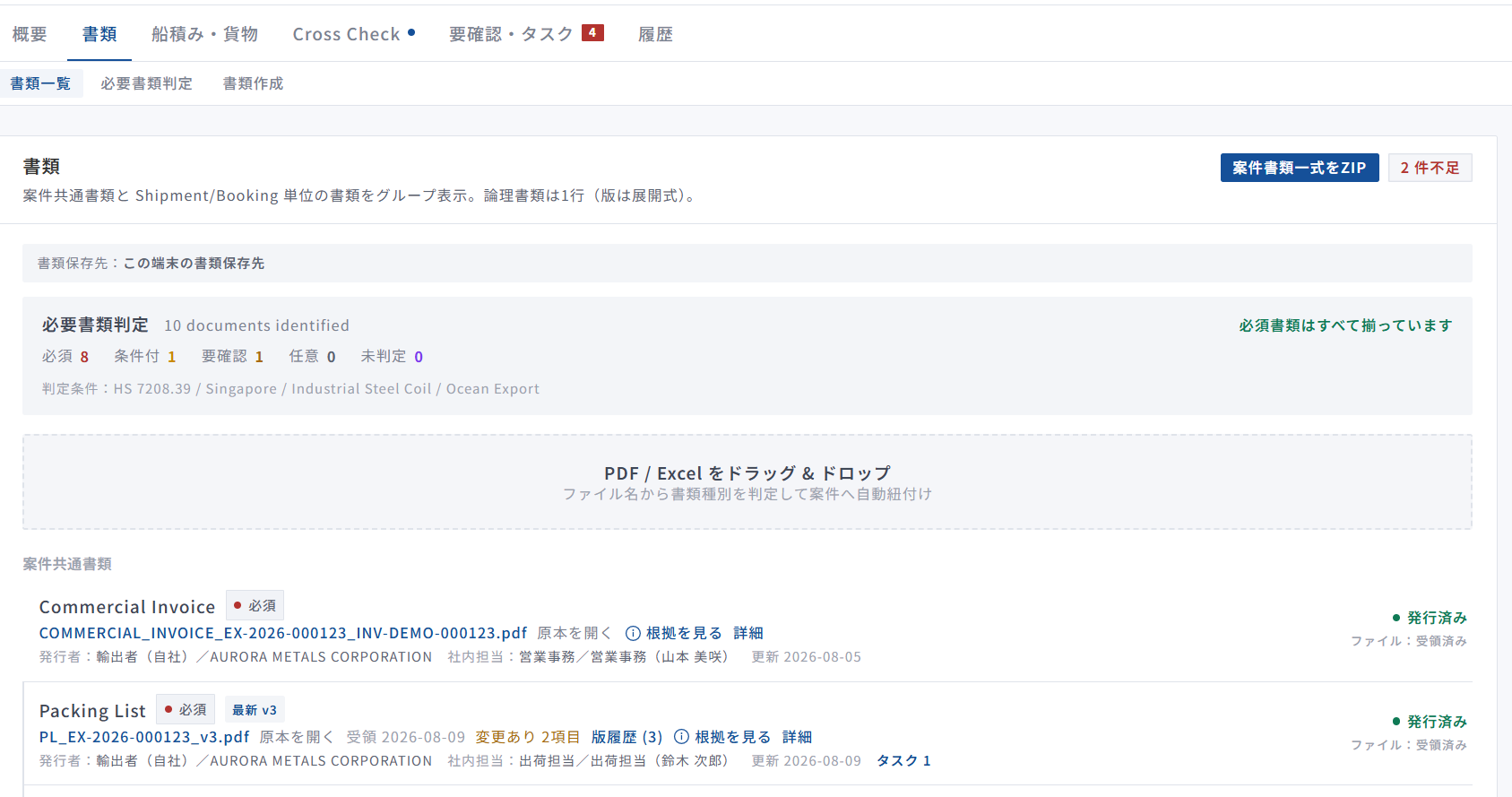Image resolution: width=1512 pixels, height=797 pixels.
Task: Open COMMERCIAL_INVOICE_EX-2026-000123 pdf link
Action: (x=283, y=633)
